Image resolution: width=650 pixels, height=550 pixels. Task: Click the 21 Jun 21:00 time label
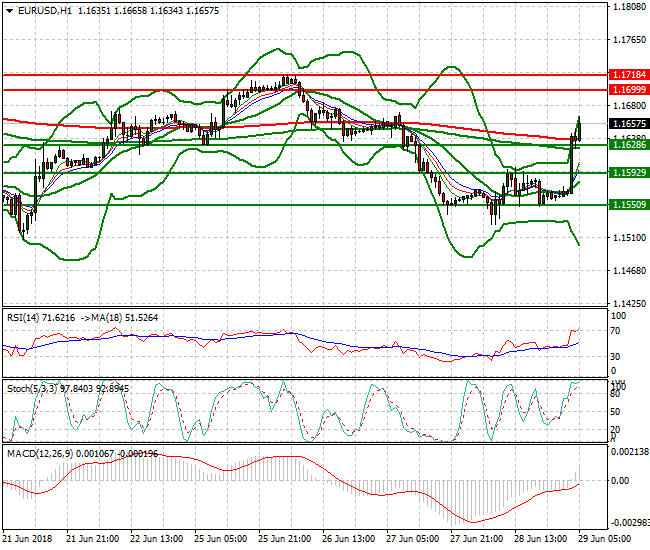93,539
